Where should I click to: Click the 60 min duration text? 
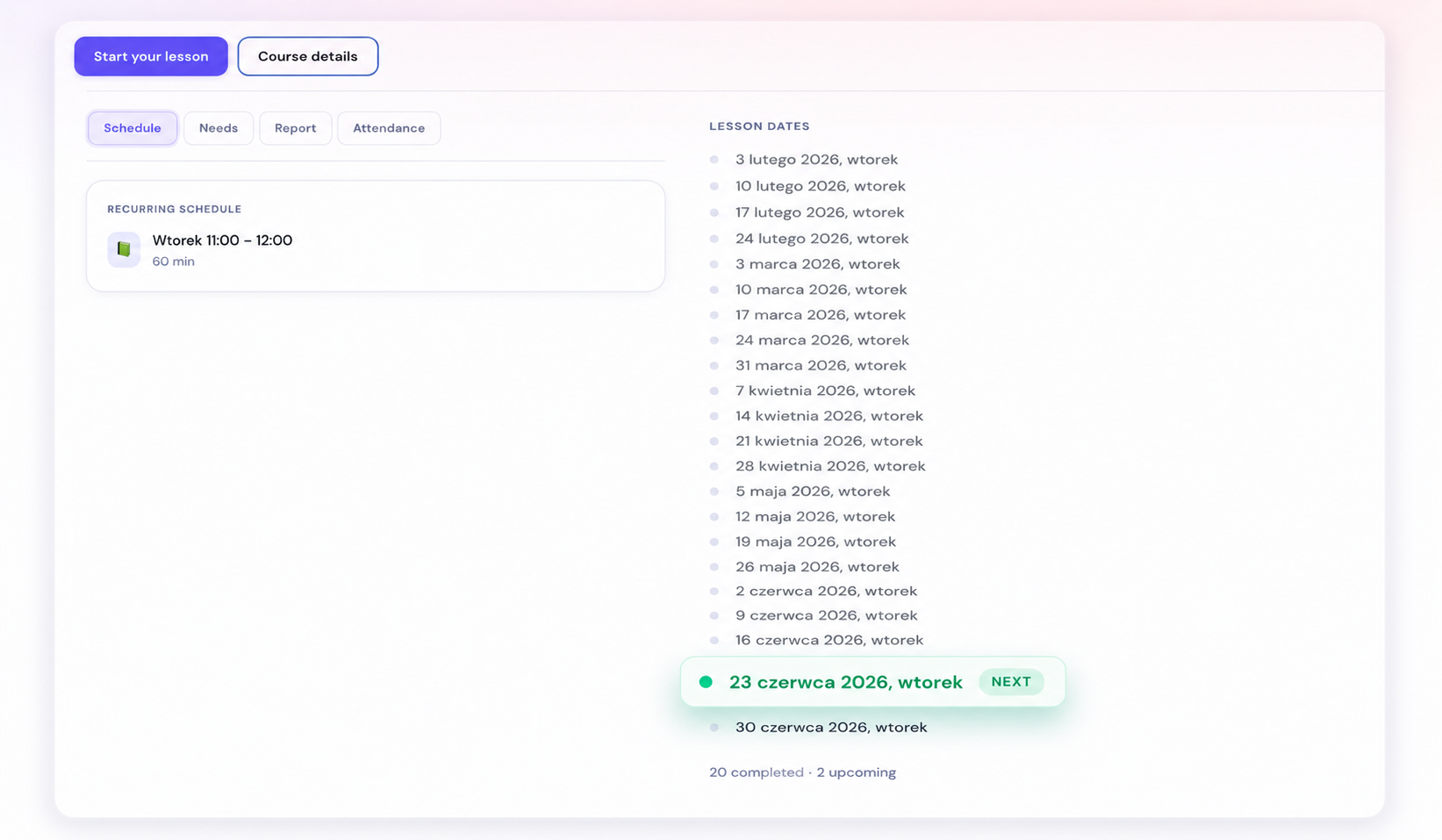pos(174,262)
